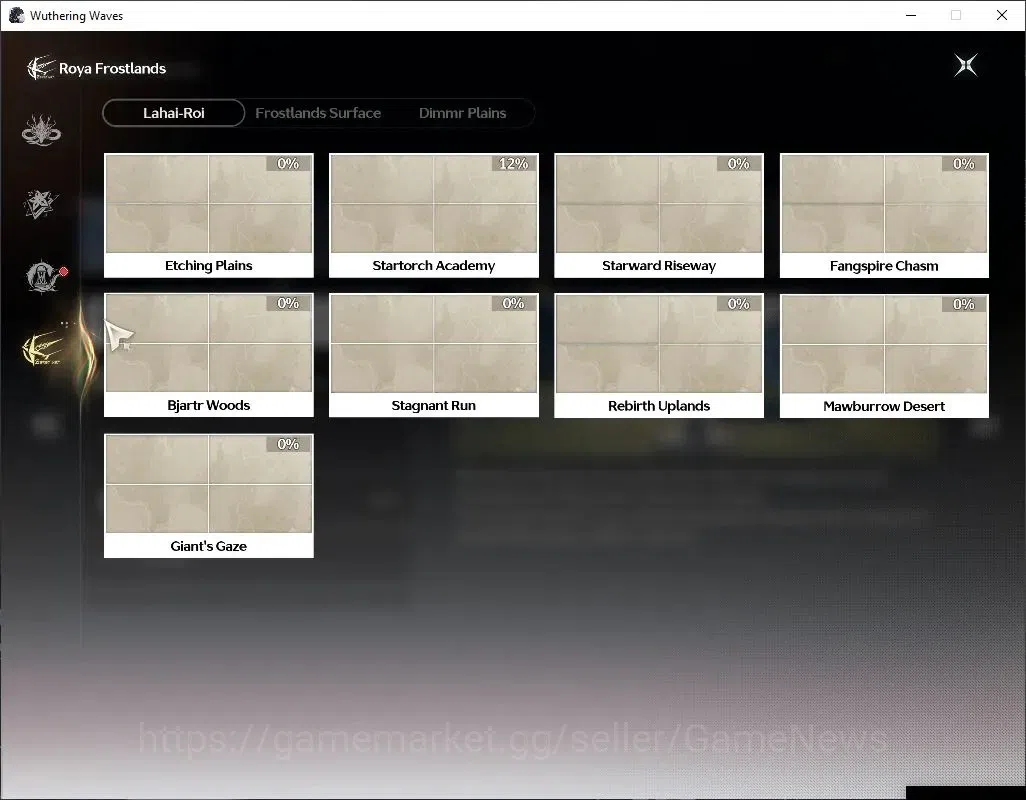Open the Stagnant Run map card
Screen dimensions: 1026x800
tap(434, 355)
